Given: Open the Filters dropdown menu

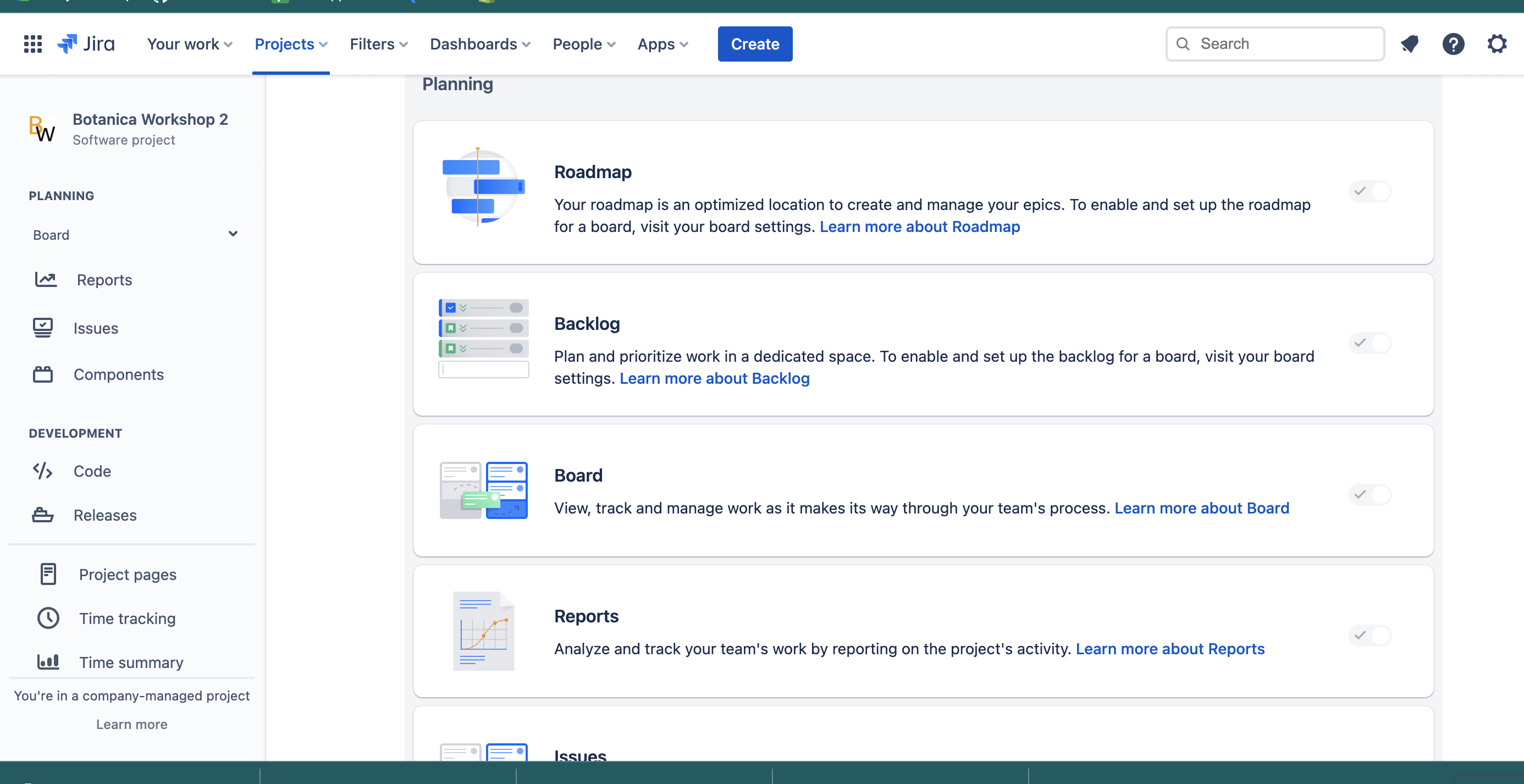Looking at the screenshot, I should 379,44.
